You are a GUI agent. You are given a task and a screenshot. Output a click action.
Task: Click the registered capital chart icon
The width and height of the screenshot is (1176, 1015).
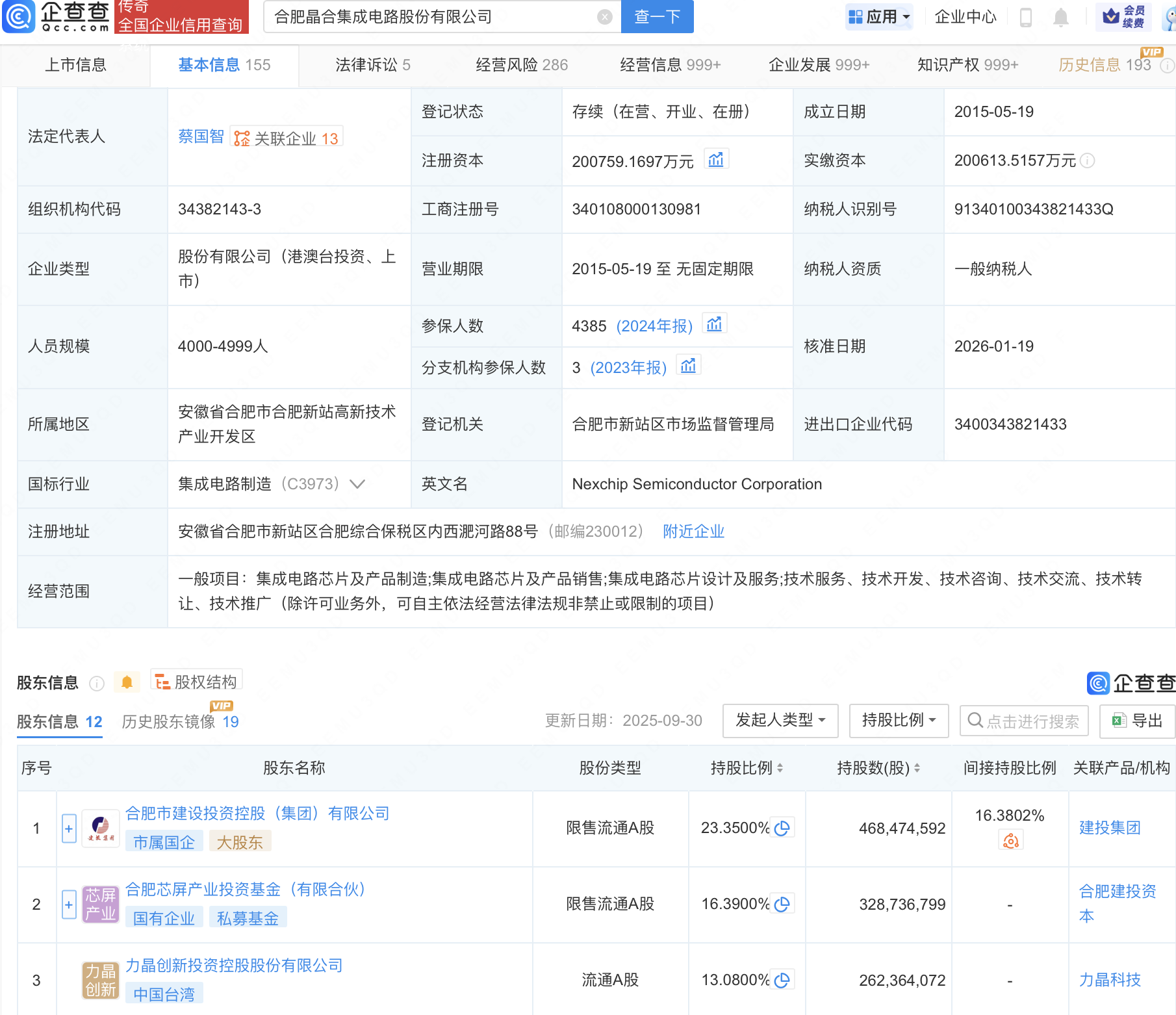point(715,160)
